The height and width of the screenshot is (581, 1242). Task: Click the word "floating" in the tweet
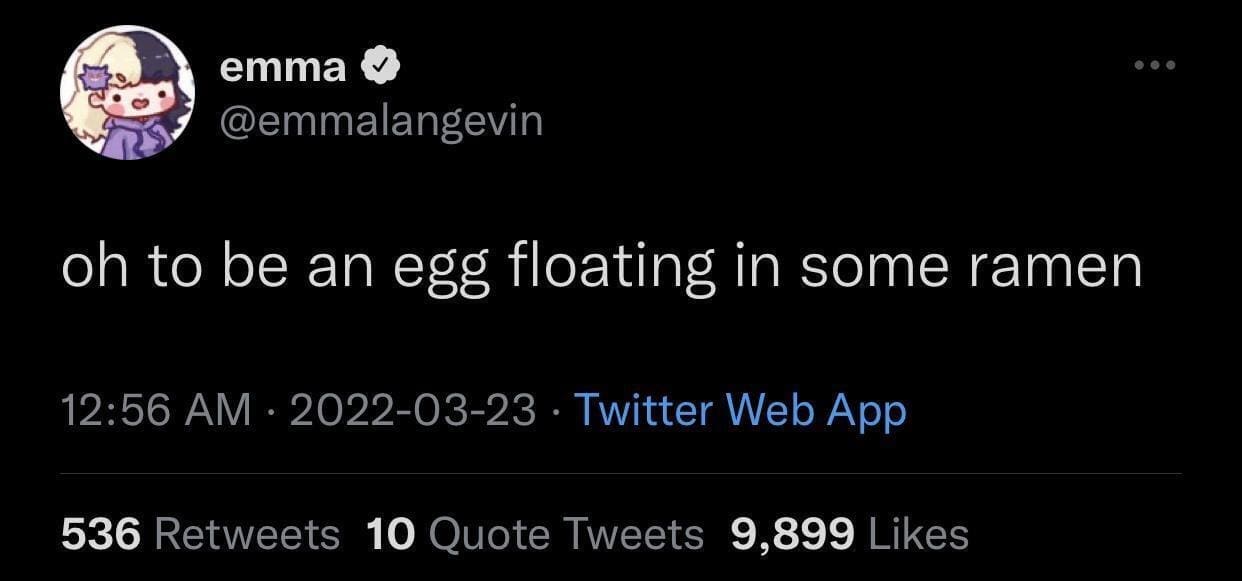coord(611,267)
